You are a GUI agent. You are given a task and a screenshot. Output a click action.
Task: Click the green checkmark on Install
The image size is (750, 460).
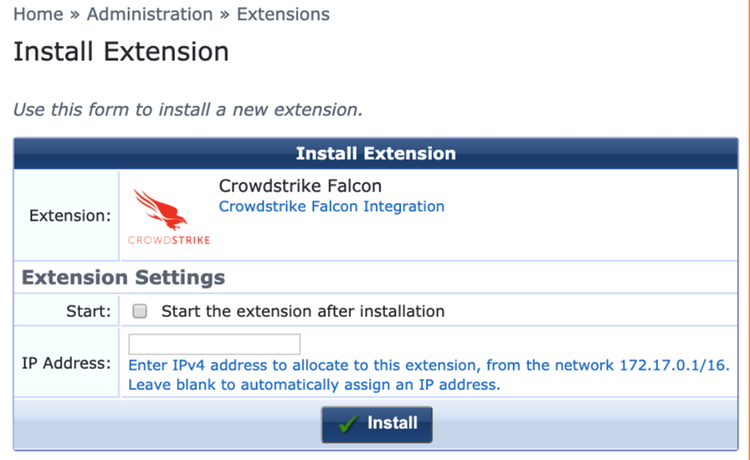click(x=348, y=424)
